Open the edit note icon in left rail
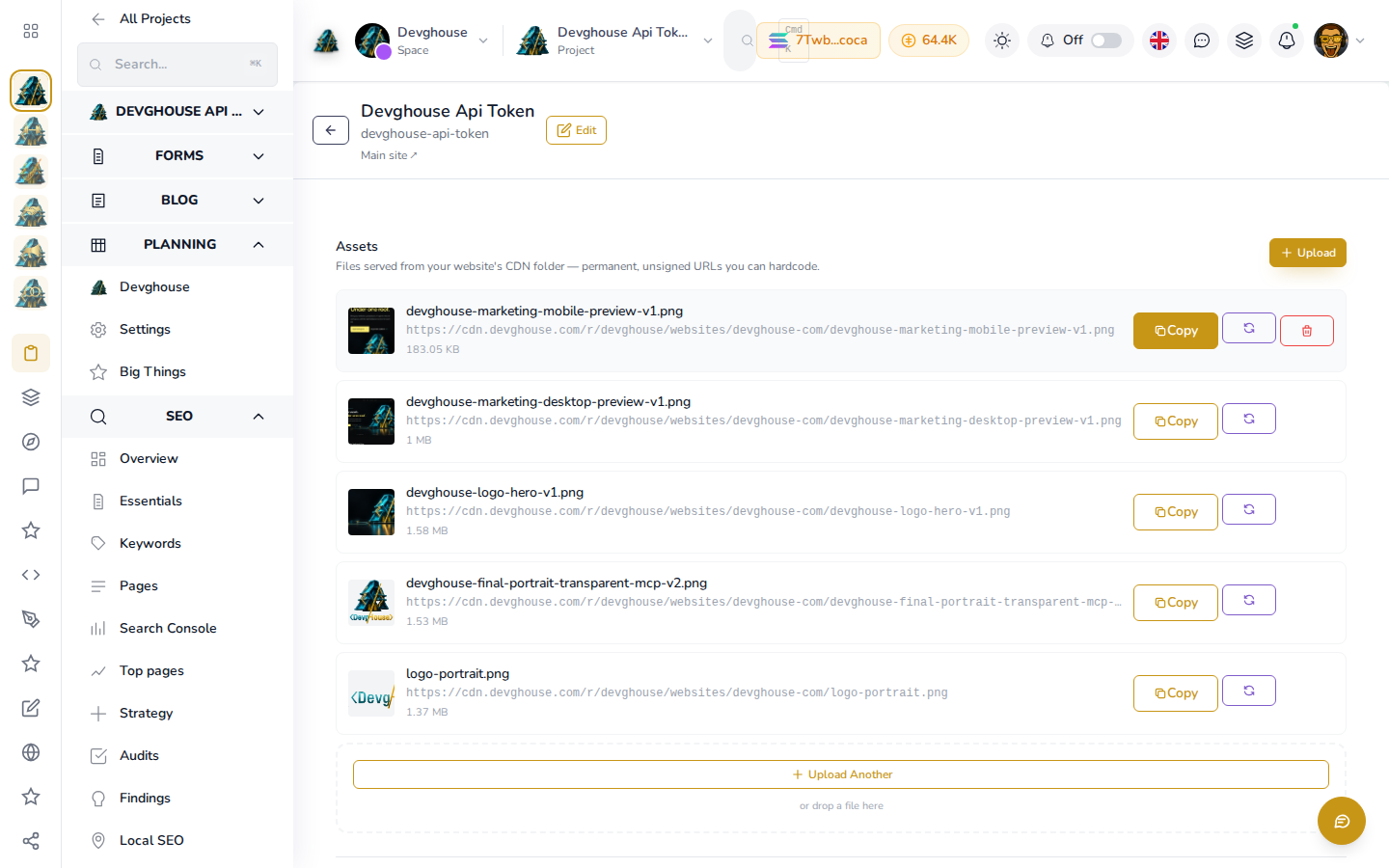The width and height of the screenshot is (1389, 868). [x=31, y=708]
